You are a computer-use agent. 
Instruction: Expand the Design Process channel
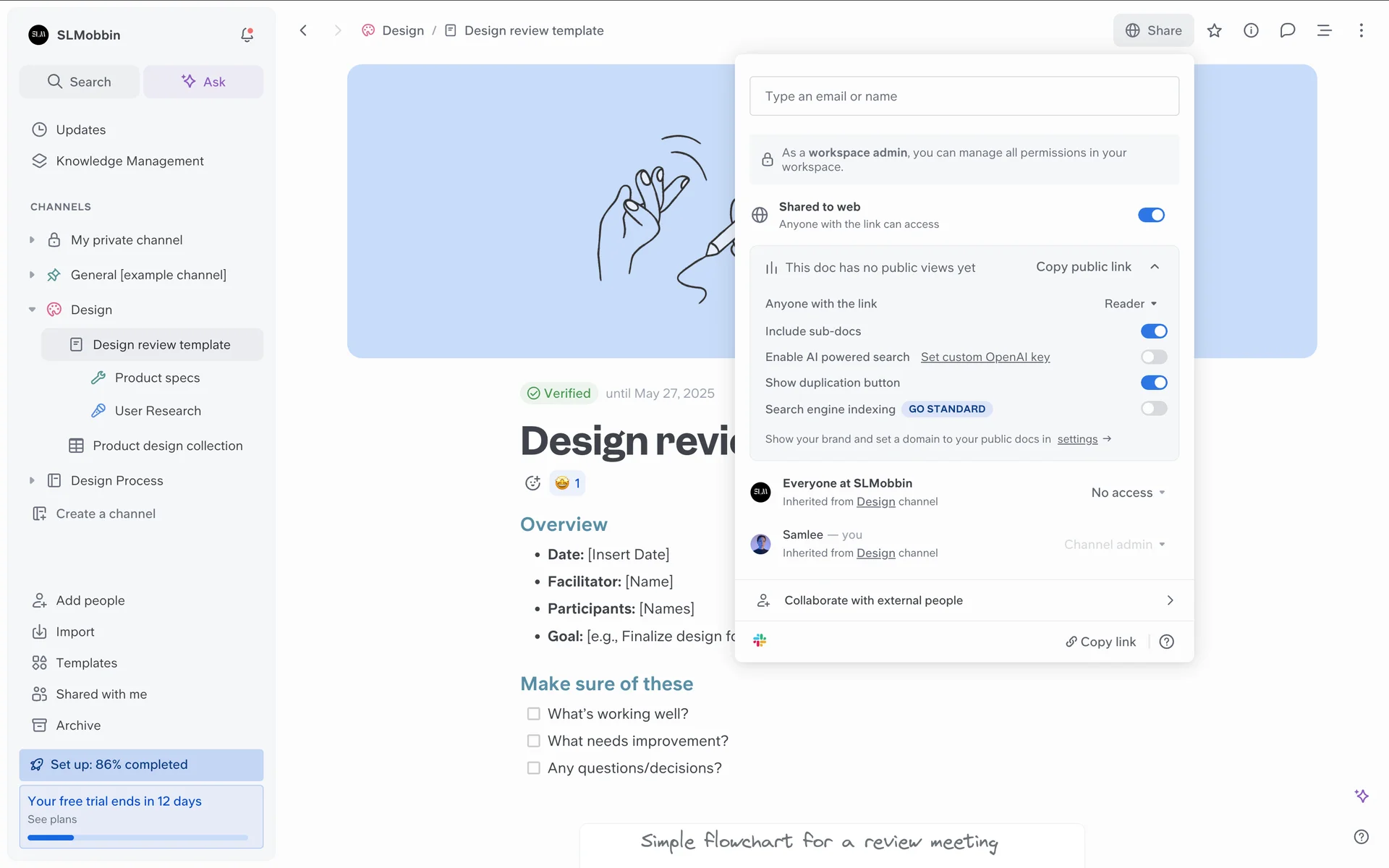(x=32, y=480)
